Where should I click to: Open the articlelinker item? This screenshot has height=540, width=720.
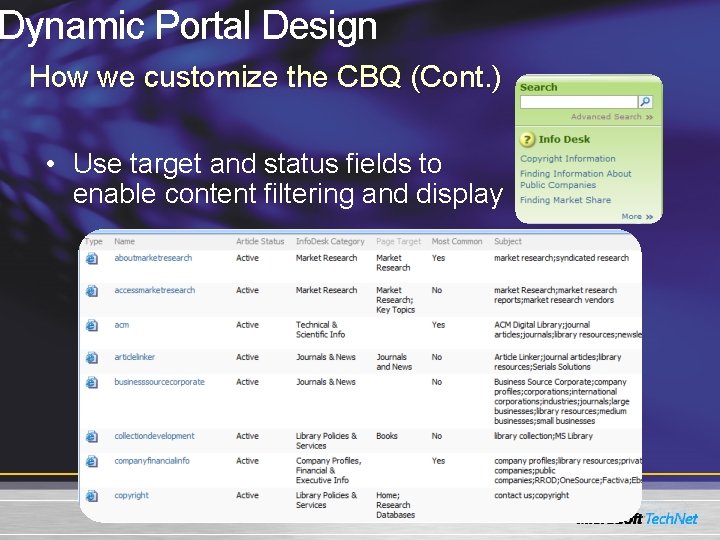[x=135, y=357]
